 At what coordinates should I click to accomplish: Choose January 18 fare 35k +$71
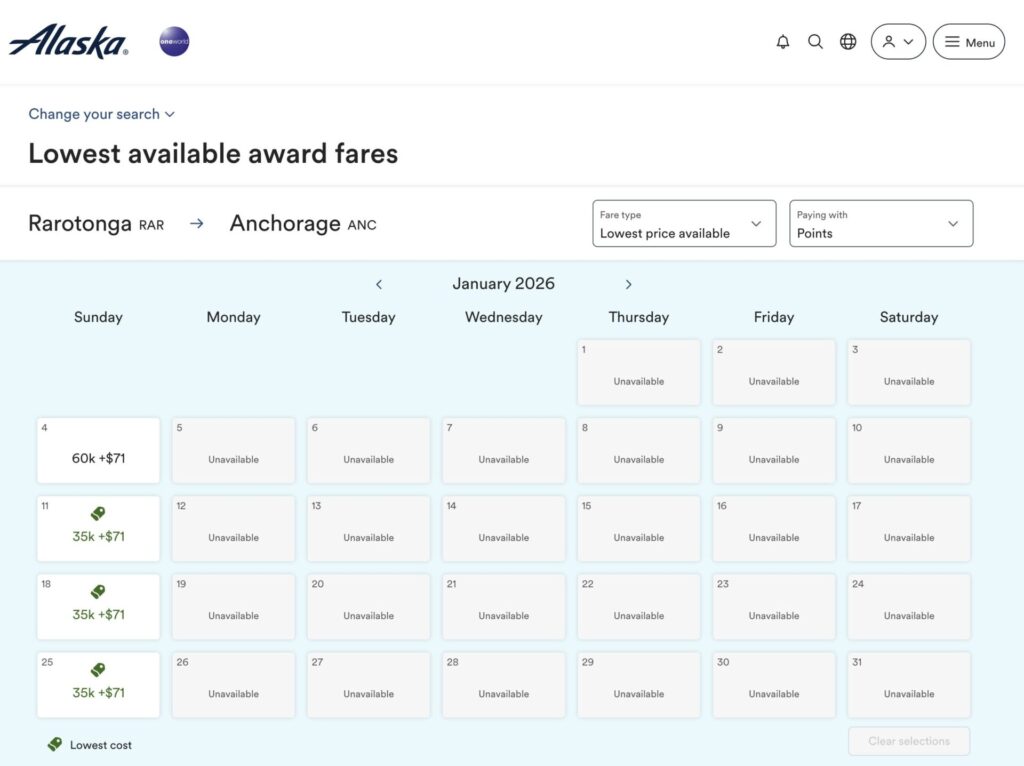tap(98, 606)
